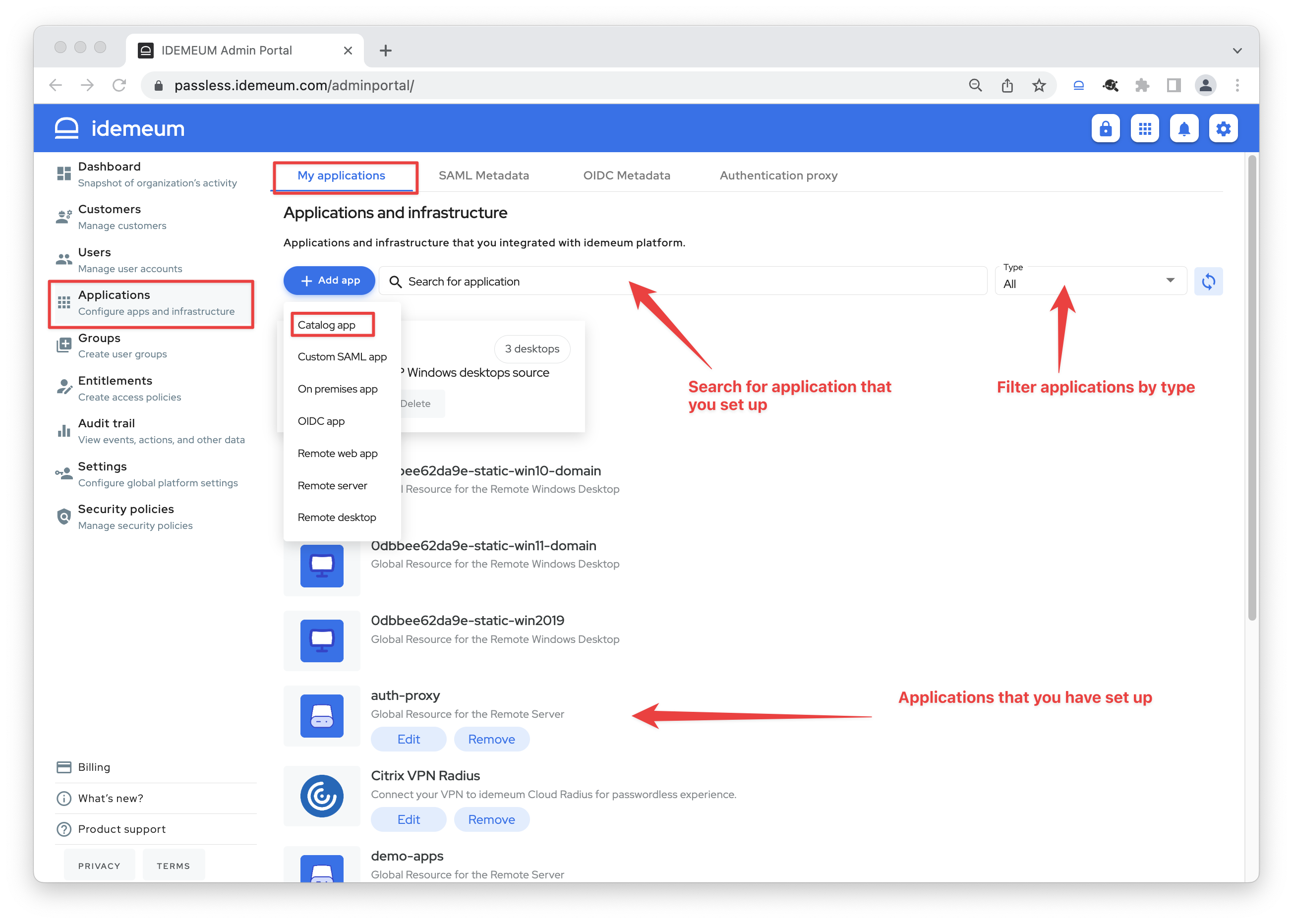The width and height of the screenshot is (1293, 924).
Task: Open browser profile avatar icon
Action: pyautogui.click(x=1205, y=85)
